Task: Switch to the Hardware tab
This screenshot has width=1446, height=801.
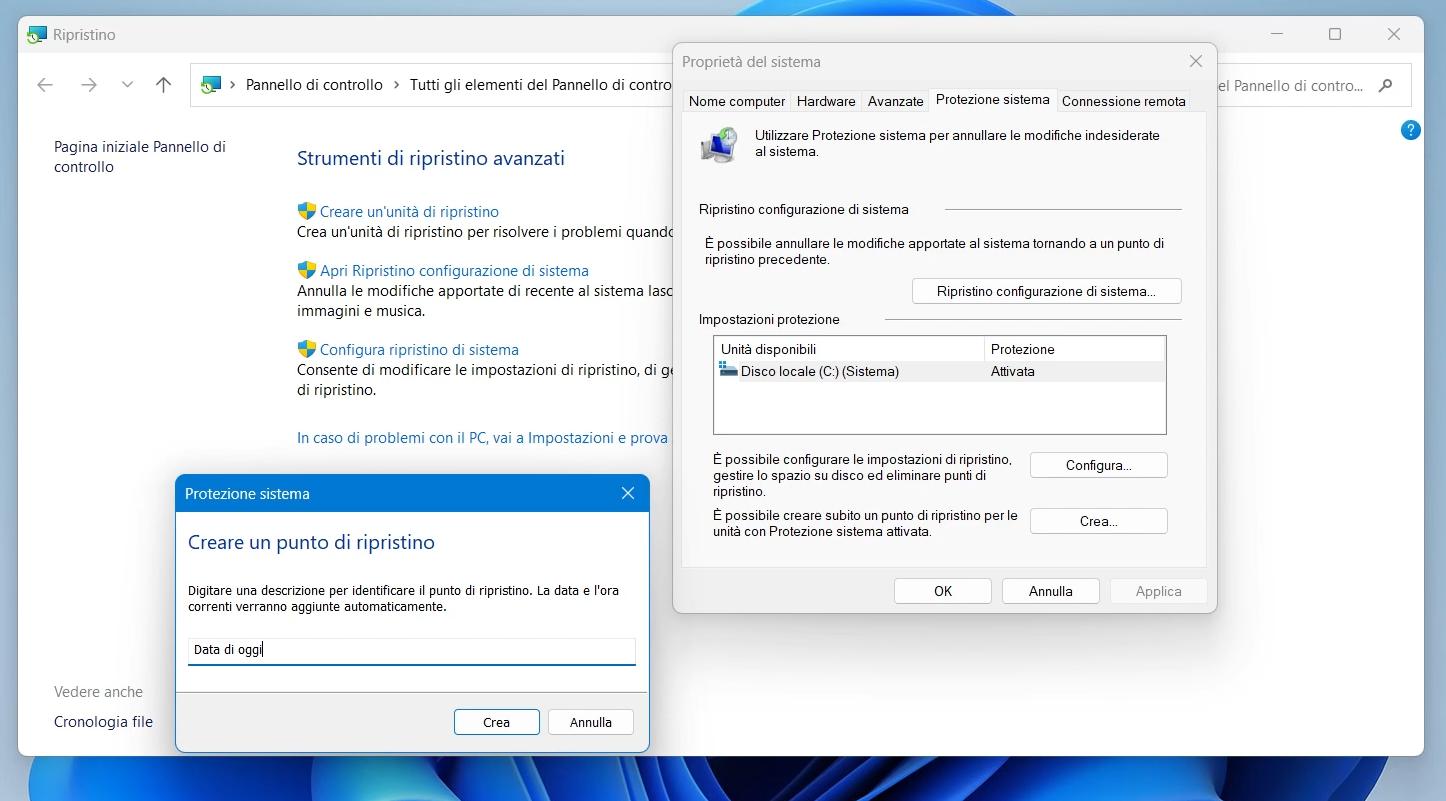Action: 825,101
